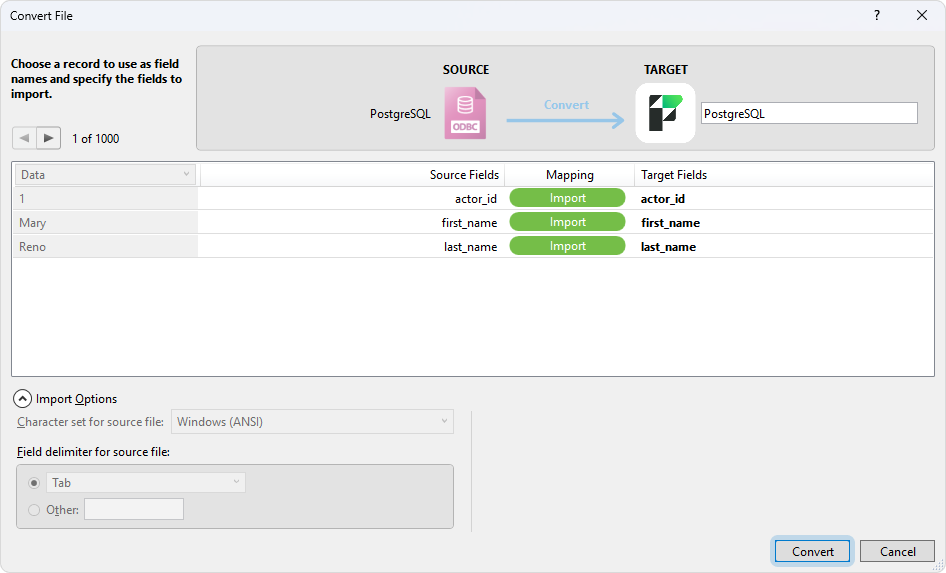Toggle Import mapping for actor_id

pyautogui.click(x=567, y=198)
